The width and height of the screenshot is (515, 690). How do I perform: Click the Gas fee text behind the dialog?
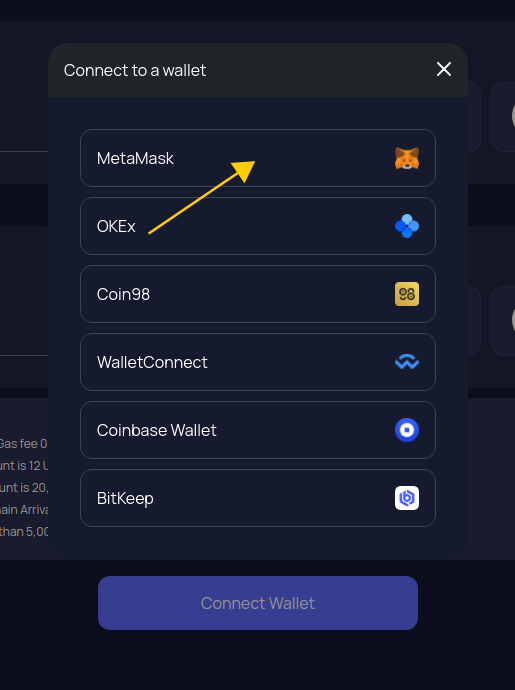pyautogui.click(x=23, y=444)
